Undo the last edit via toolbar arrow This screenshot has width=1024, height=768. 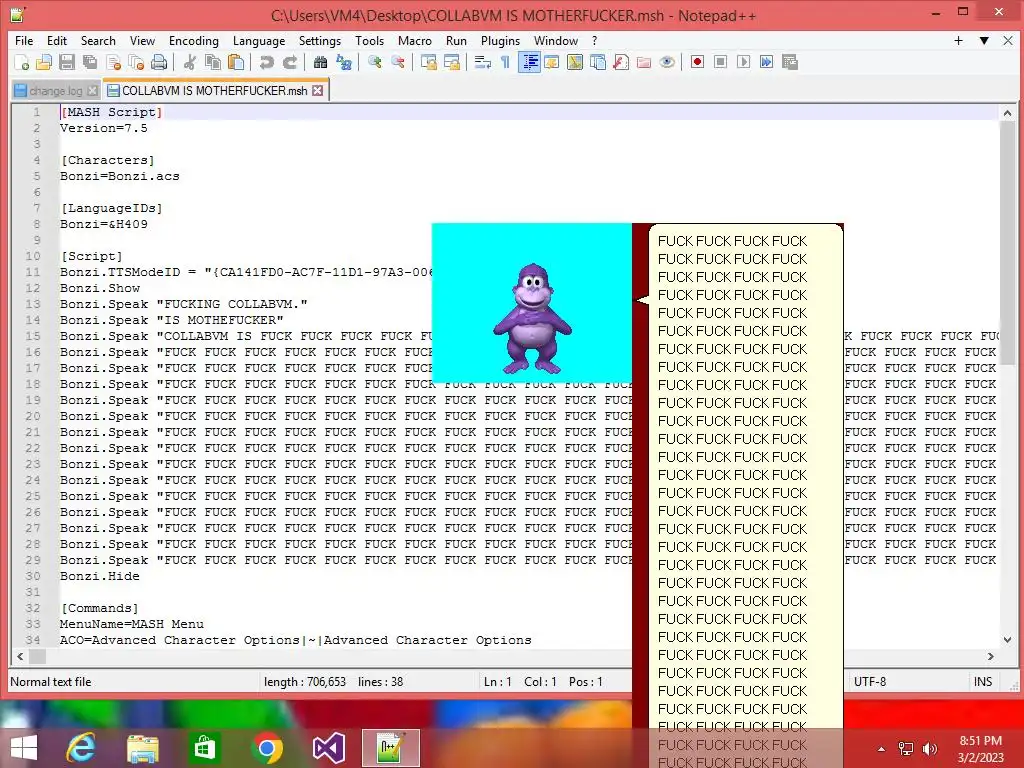point(266,62)
